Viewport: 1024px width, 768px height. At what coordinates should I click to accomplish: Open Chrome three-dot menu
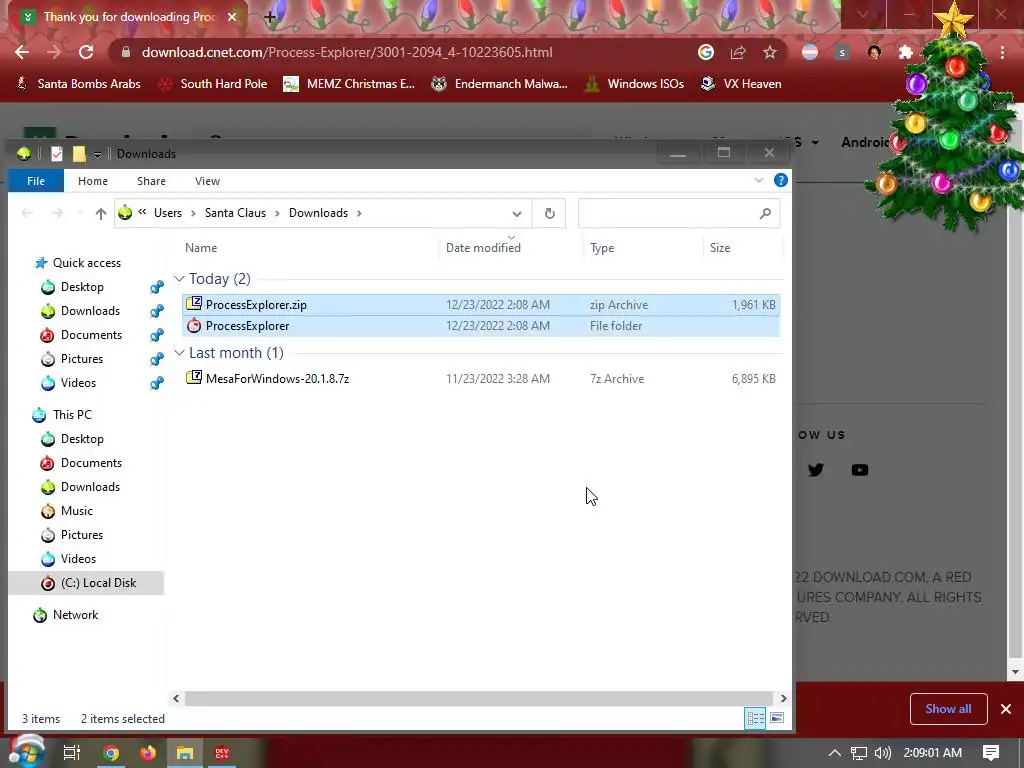point(1002,52)
